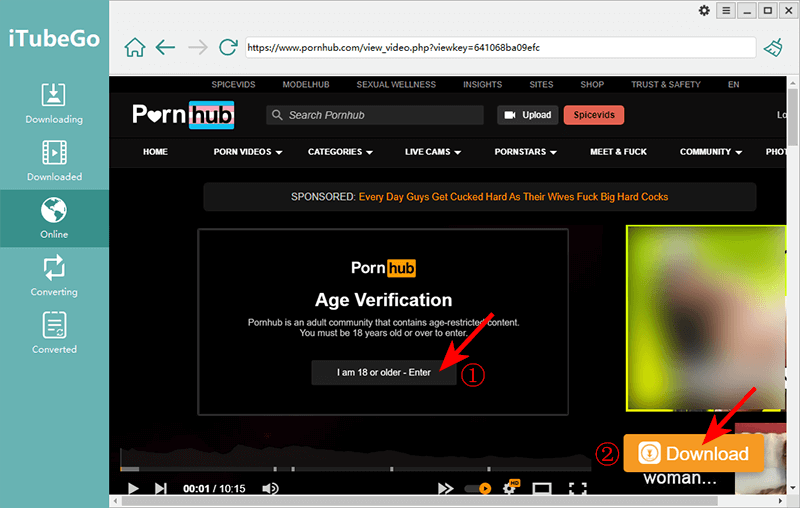Open the Converting section
Screen dimensions: 800x508
(54, 275)
